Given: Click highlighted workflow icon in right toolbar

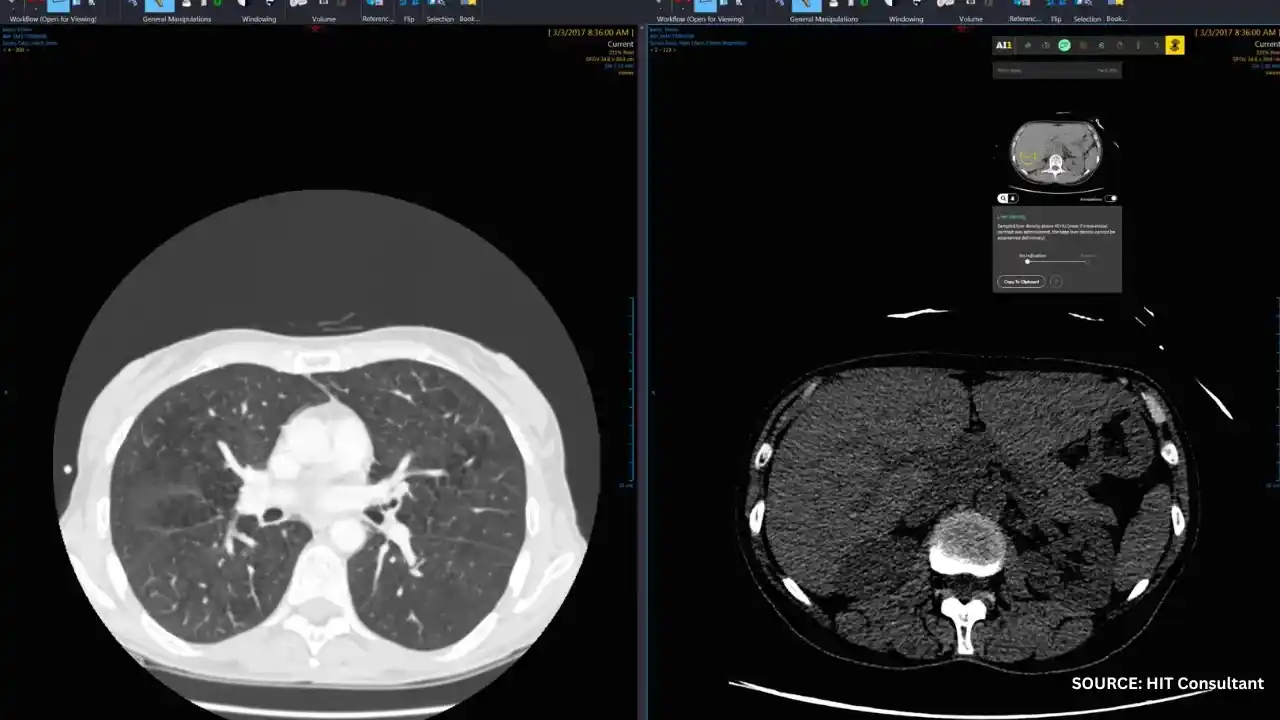Looking at the screenshot, I should tap(706, 4).
